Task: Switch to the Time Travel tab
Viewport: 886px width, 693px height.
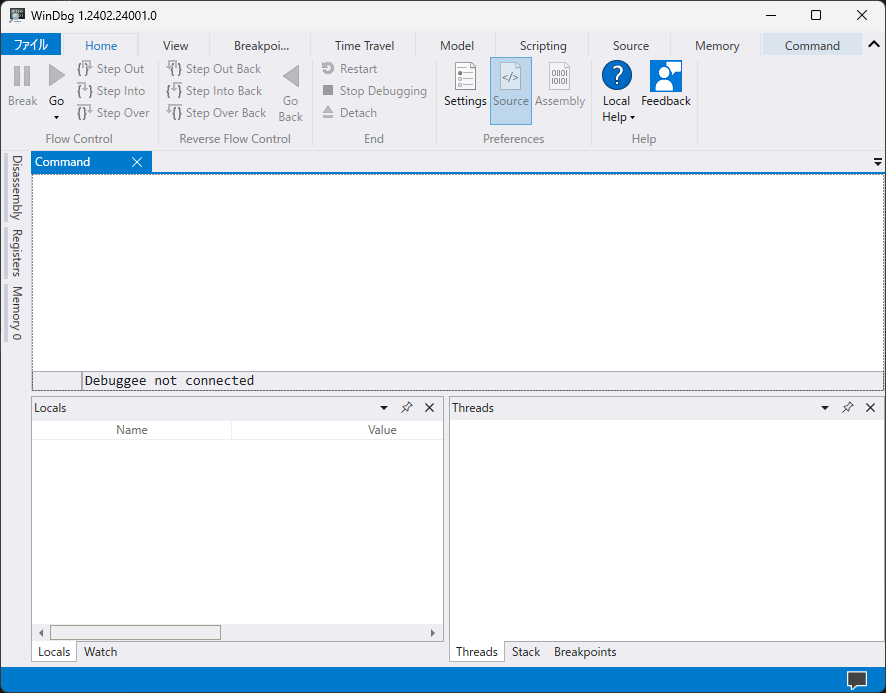Action: click(x=364, y=46)
